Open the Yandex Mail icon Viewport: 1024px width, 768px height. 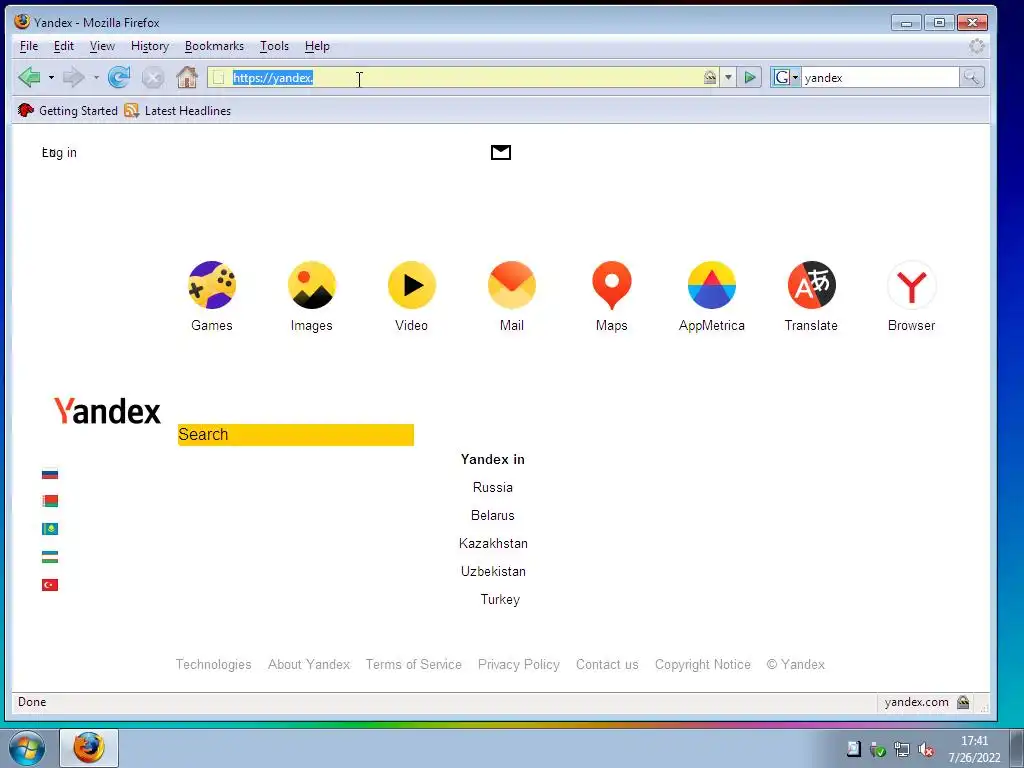pyautogui.click(x=511, y=285)
